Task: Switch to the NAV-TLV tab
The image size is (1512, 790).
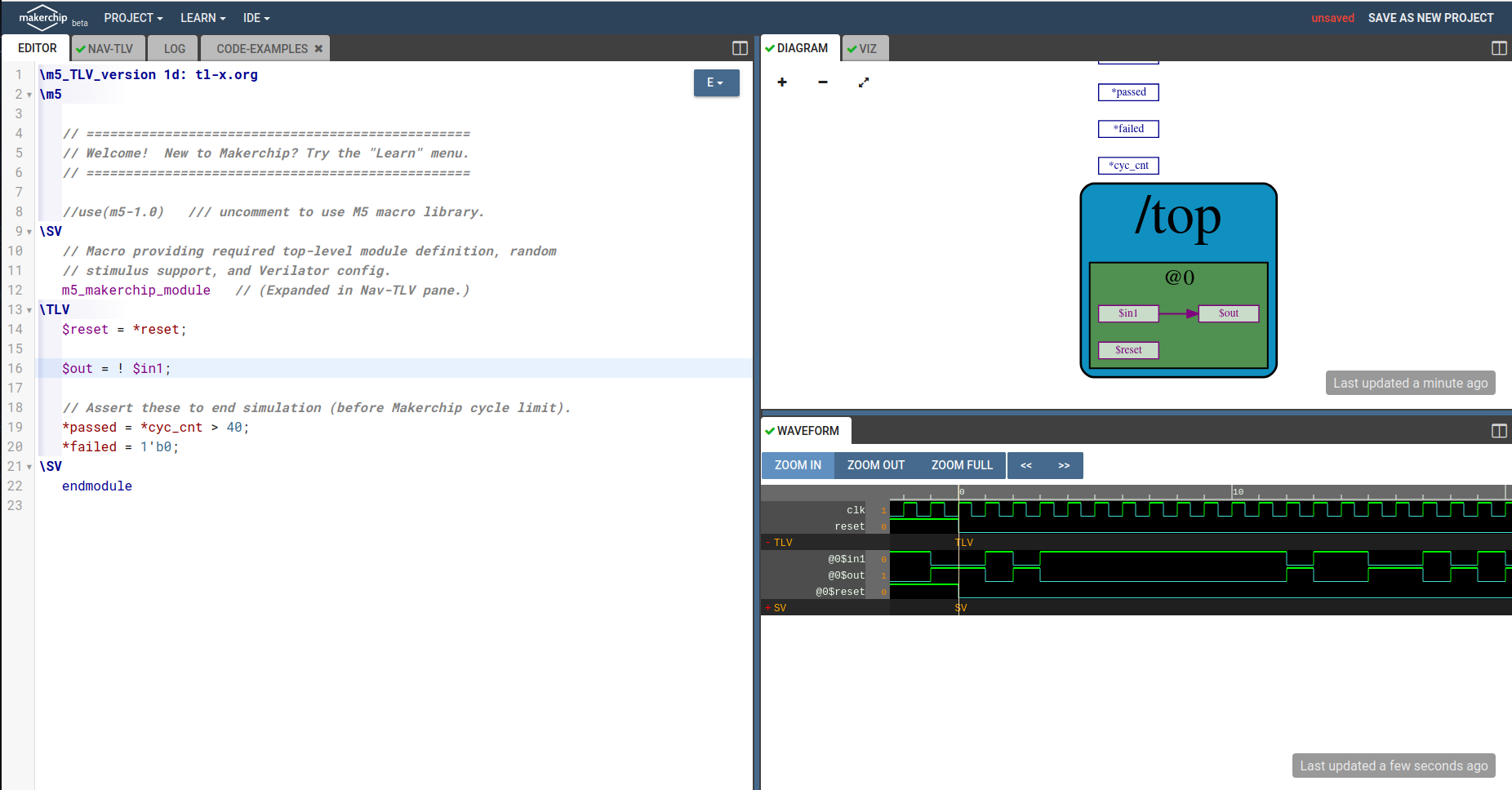Action: click(x=108, y=47)
